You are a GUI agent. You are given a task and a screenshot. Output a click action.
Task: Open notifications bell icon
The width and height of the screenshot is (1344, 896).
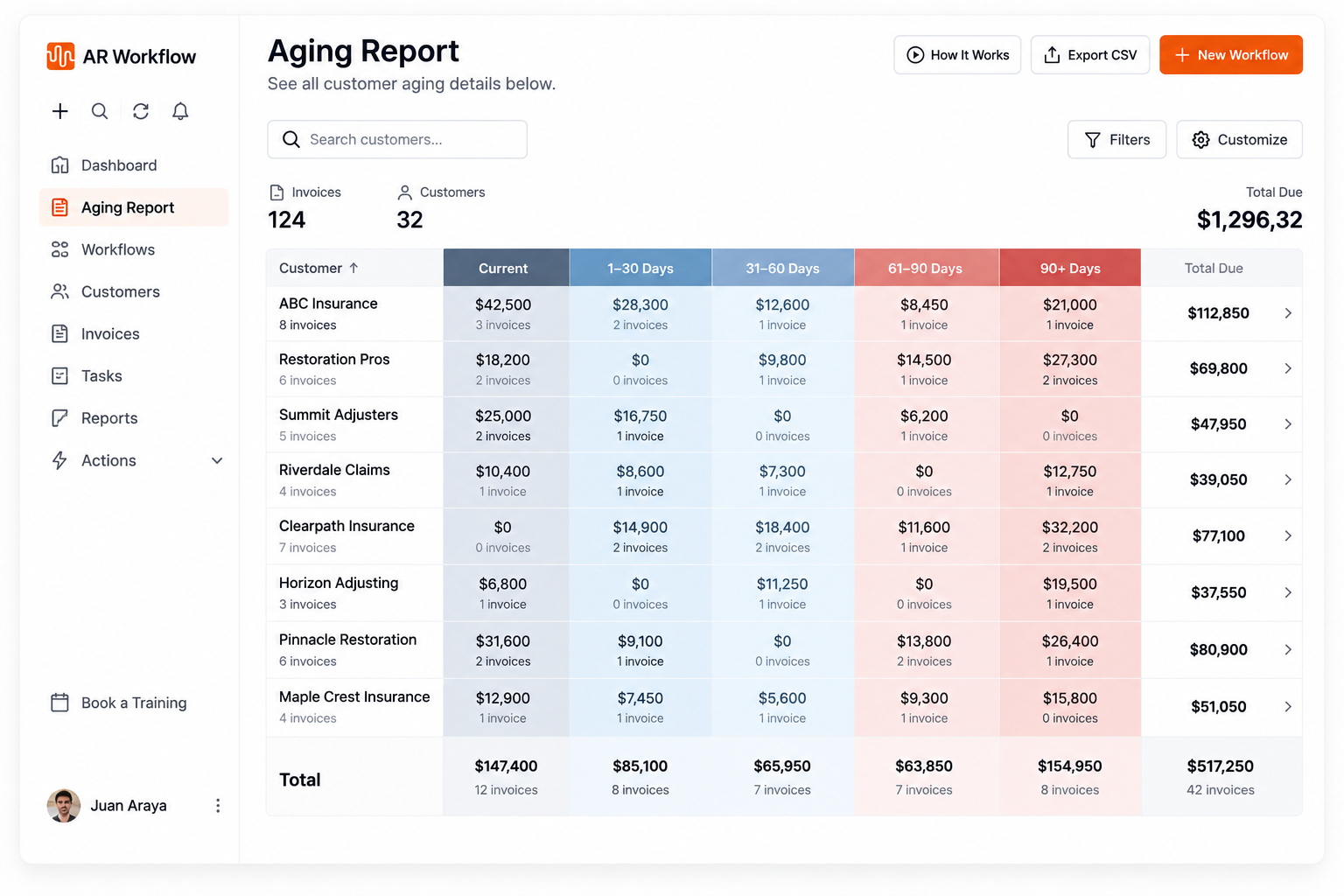tap(180, 111)
